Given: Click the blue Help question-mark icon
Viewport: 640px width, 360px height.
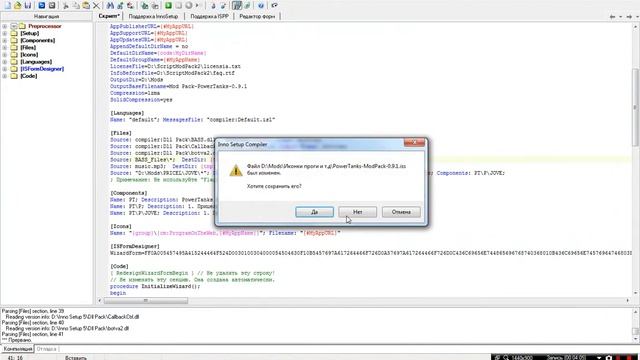Looking at the screenshot, I should 261,5.
